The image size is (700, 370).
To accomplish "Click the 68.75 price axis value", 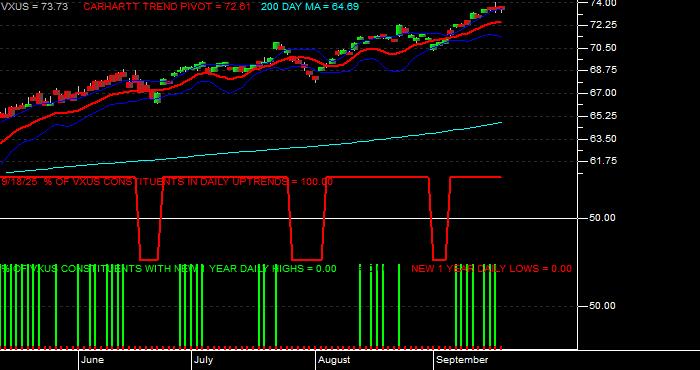I will (603, 70).
